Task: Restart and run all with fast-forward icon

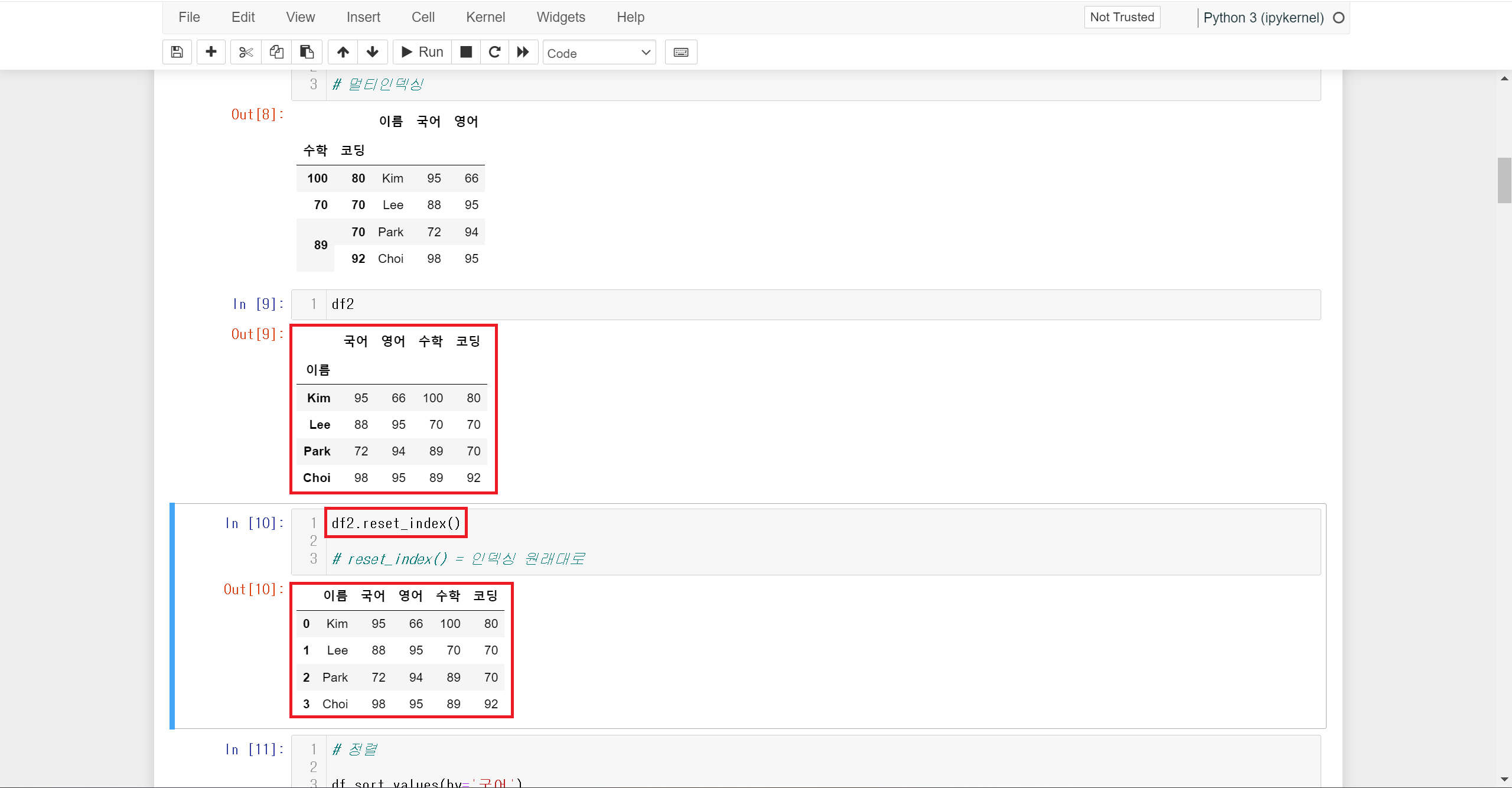Action: [x=523, y=52]
